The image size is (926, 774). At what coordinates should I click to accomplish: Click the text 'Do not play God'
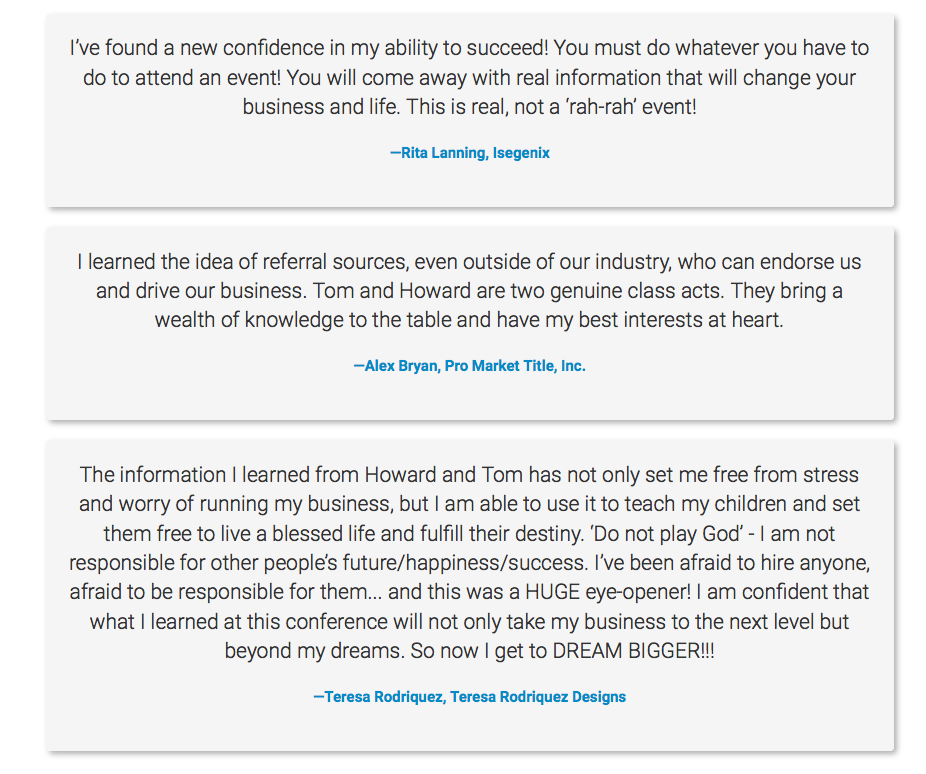(x=667, y=534)
